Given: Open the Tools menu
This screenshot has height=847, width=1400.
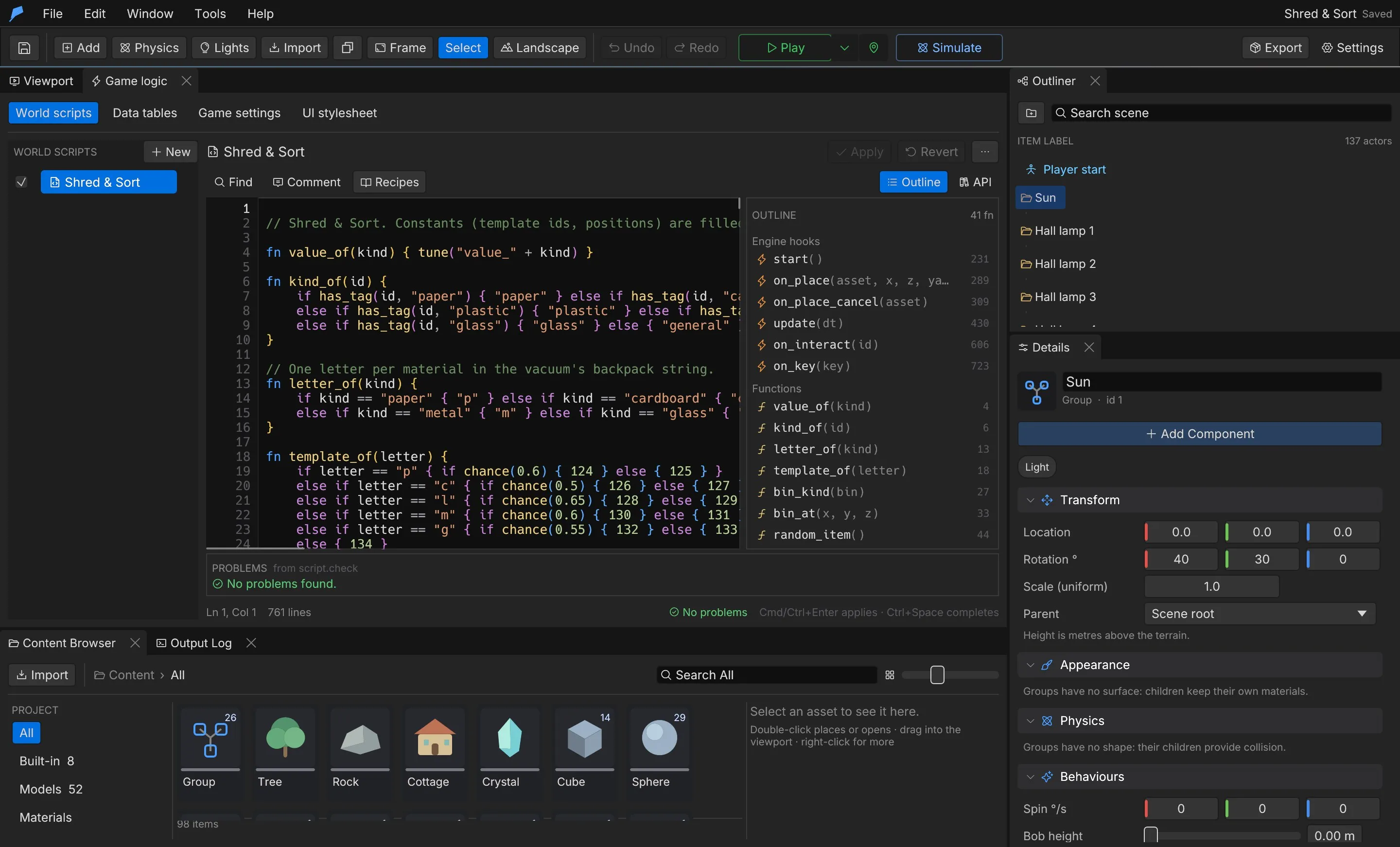Looking at the screenshot, I should click(x=210, y=14).
